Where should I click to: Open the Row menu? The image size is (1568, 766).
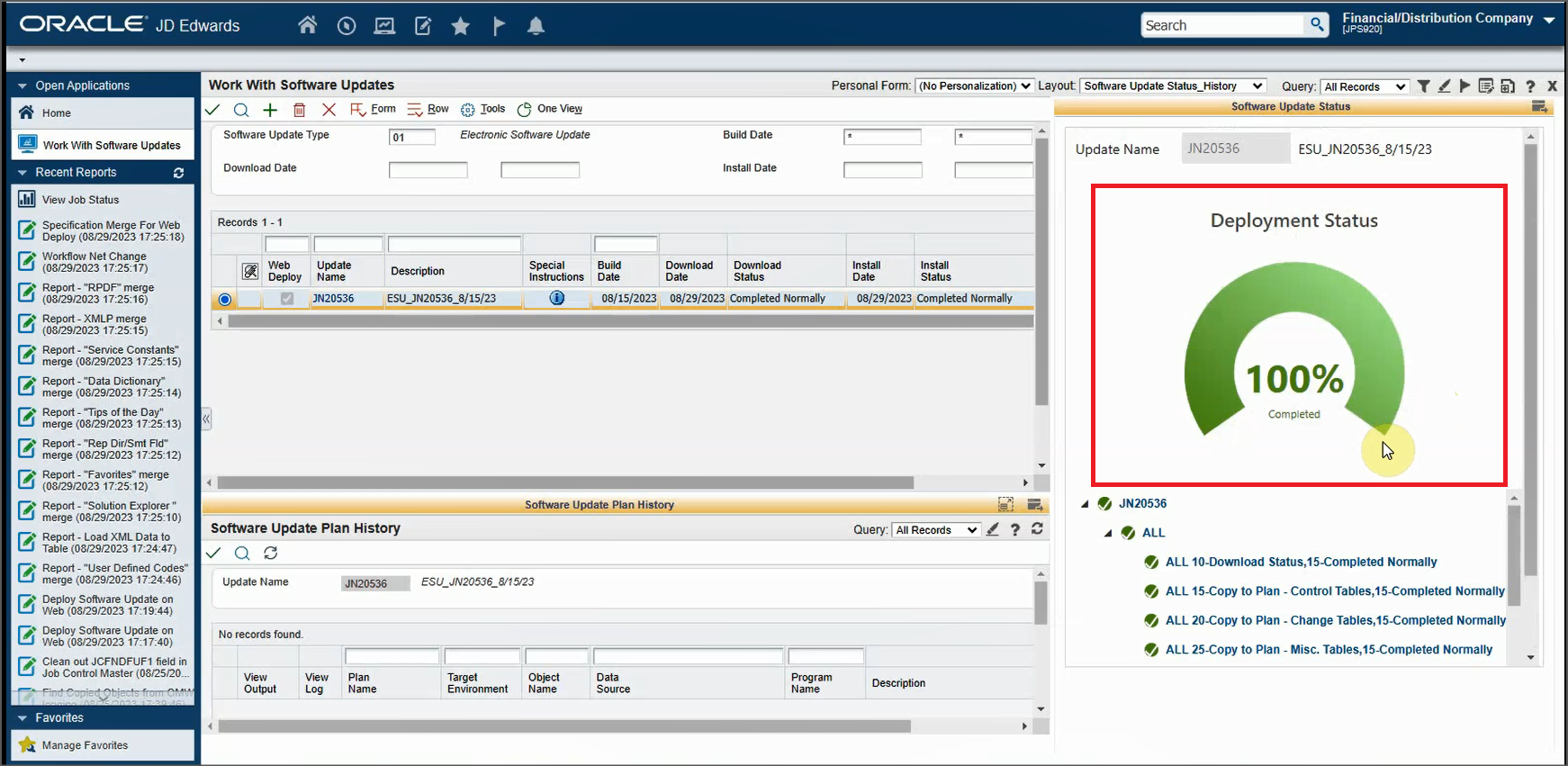click(428, 109)
